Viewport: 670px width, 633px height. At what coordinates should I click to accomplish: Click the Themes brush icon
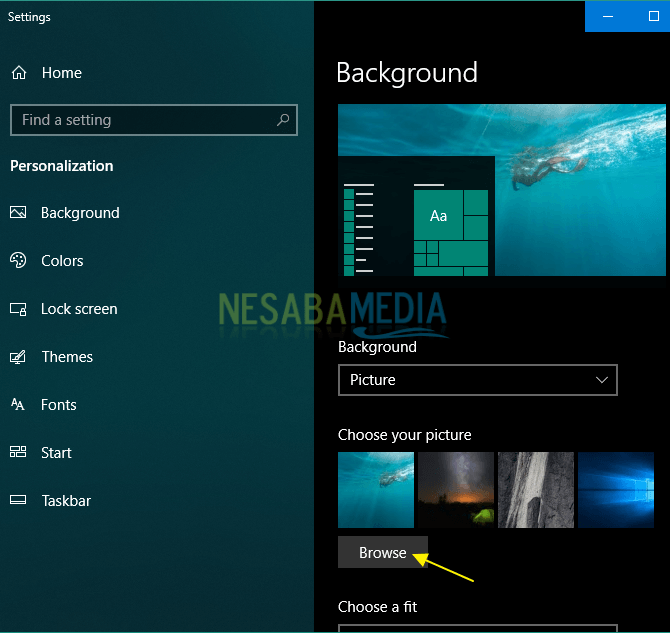point(18,357)
